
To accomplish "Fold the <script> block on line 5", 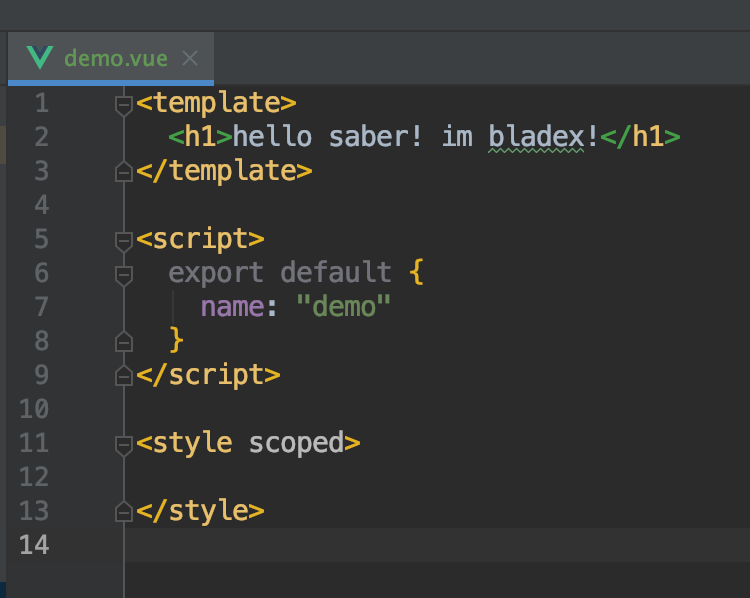I will (x=124, y=241).
